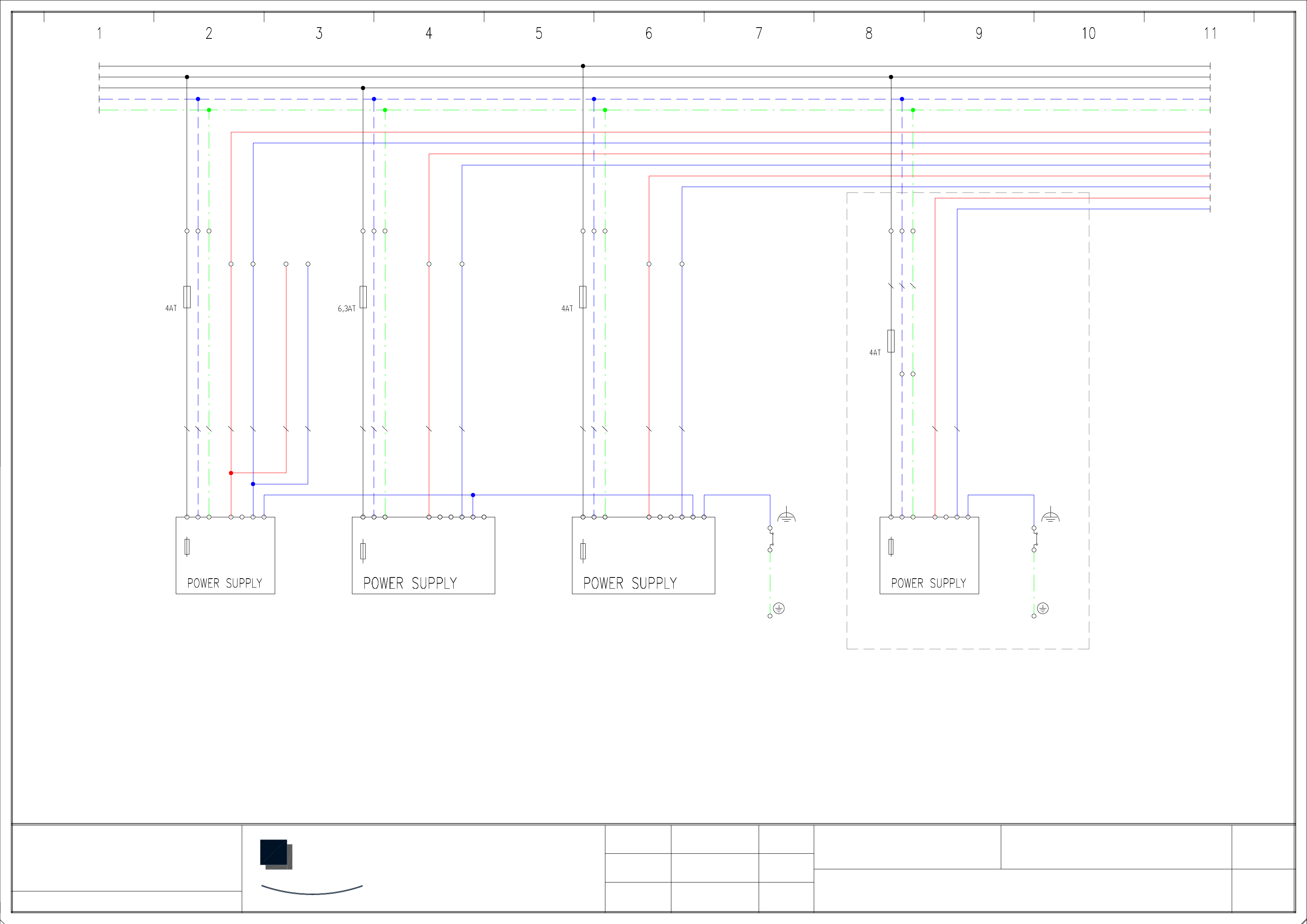Click internal fuse symbol in leftmost power supply

(187, 546)
